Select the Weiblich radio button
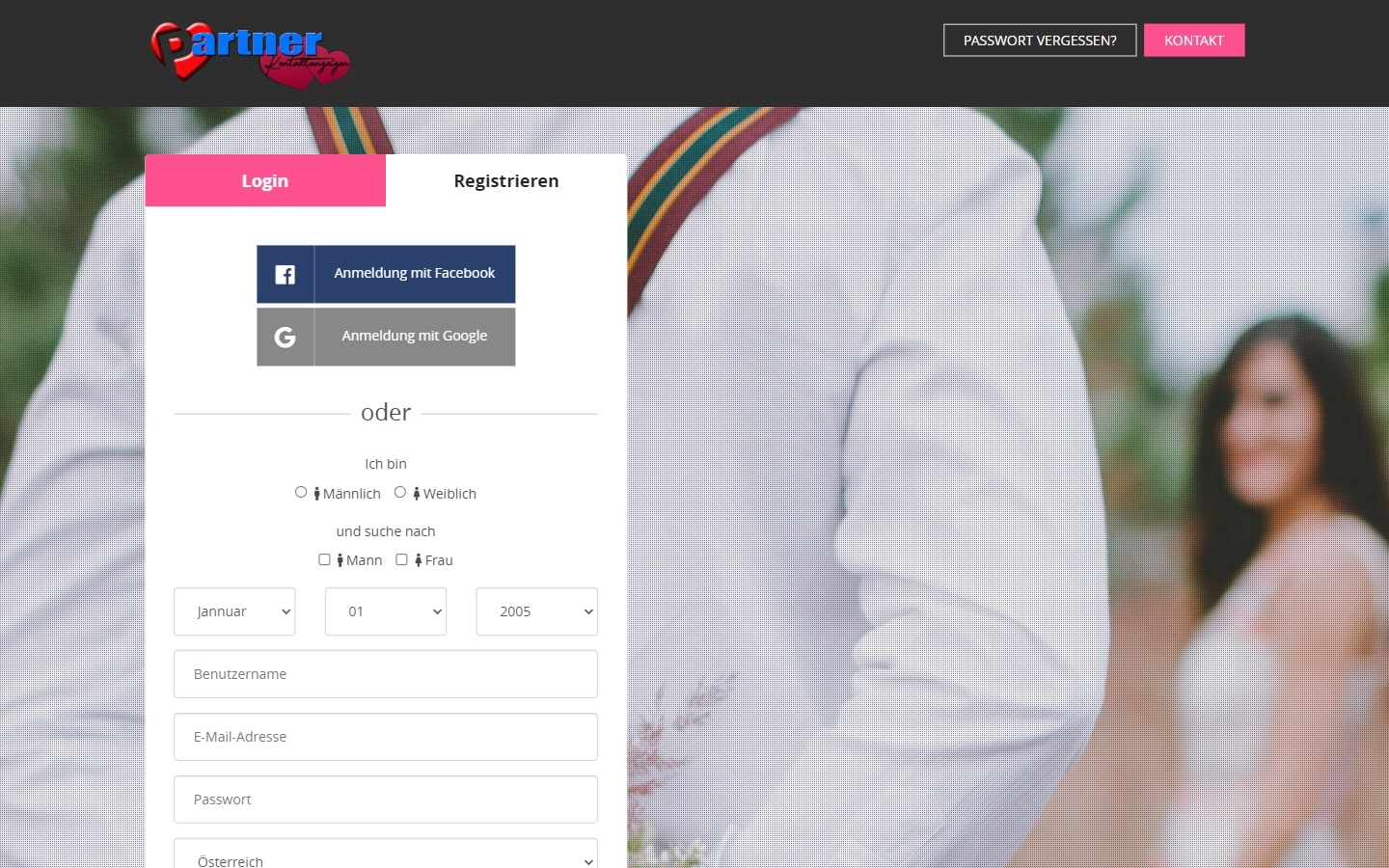 [400, 492]
